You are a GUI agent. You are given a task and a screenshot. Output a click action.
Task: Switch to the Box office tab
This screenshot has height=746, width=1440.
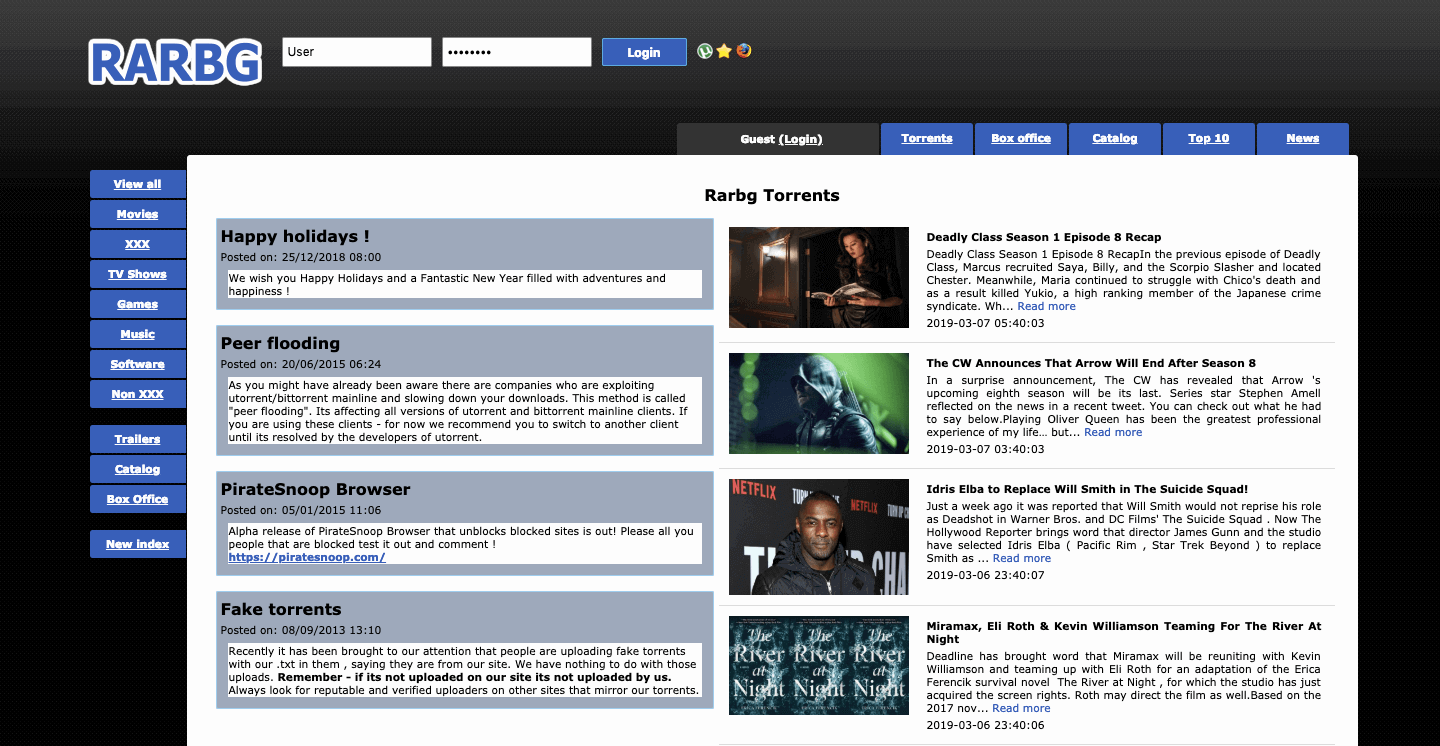pos(1021,139)
